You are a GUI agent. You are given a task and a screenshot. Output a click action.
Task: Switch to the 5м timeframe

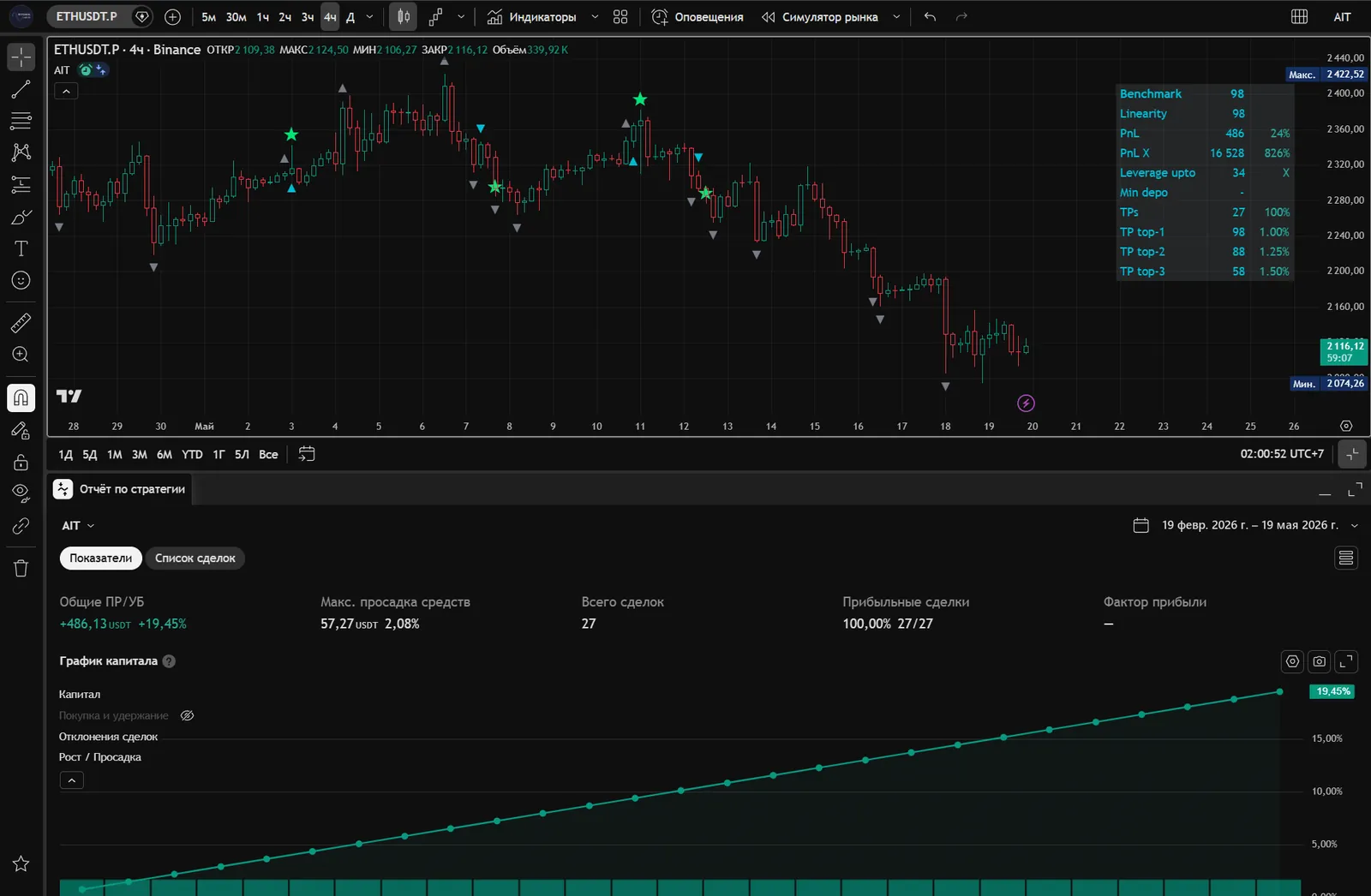pos(208,17)
